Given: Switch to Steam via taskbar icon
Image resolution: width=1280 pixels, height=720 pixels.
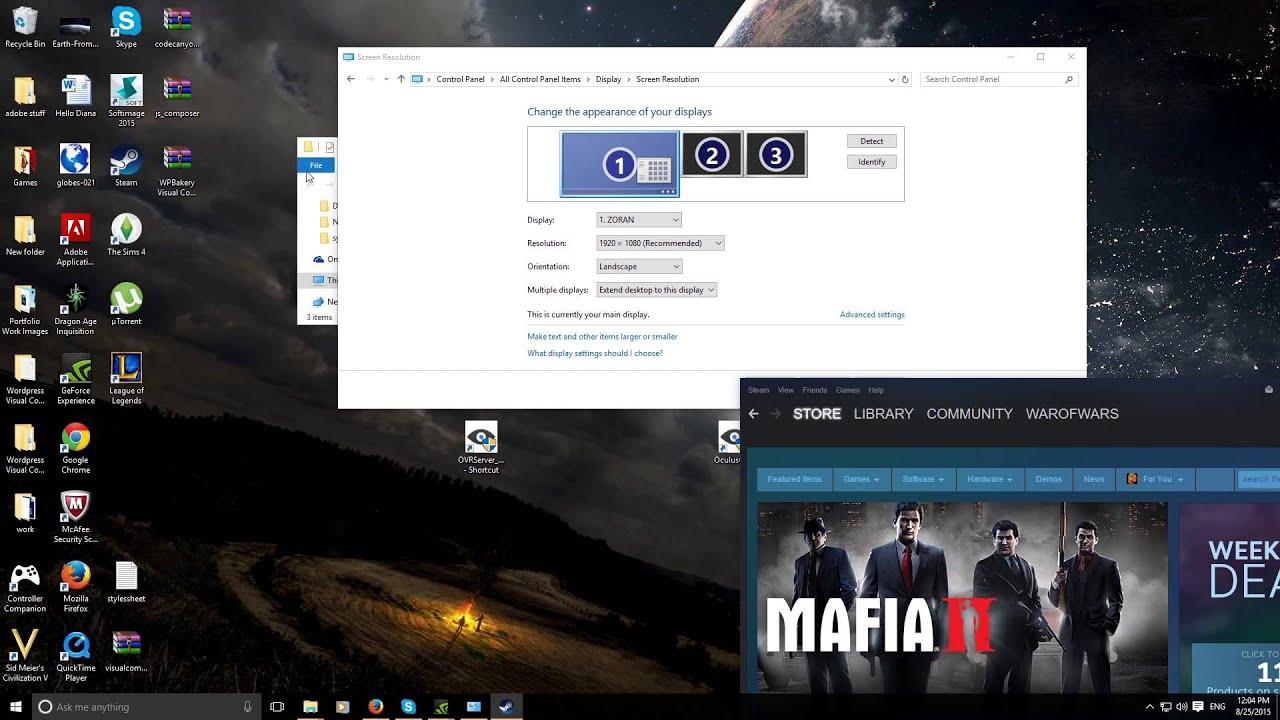Looking at the screenshot, I should pos(506,706).
